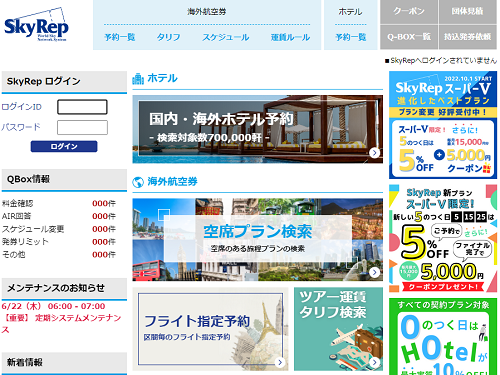500x375 pixels.
Task: Click the SkyRep ログイン panel header
Action: click(64, 81)
